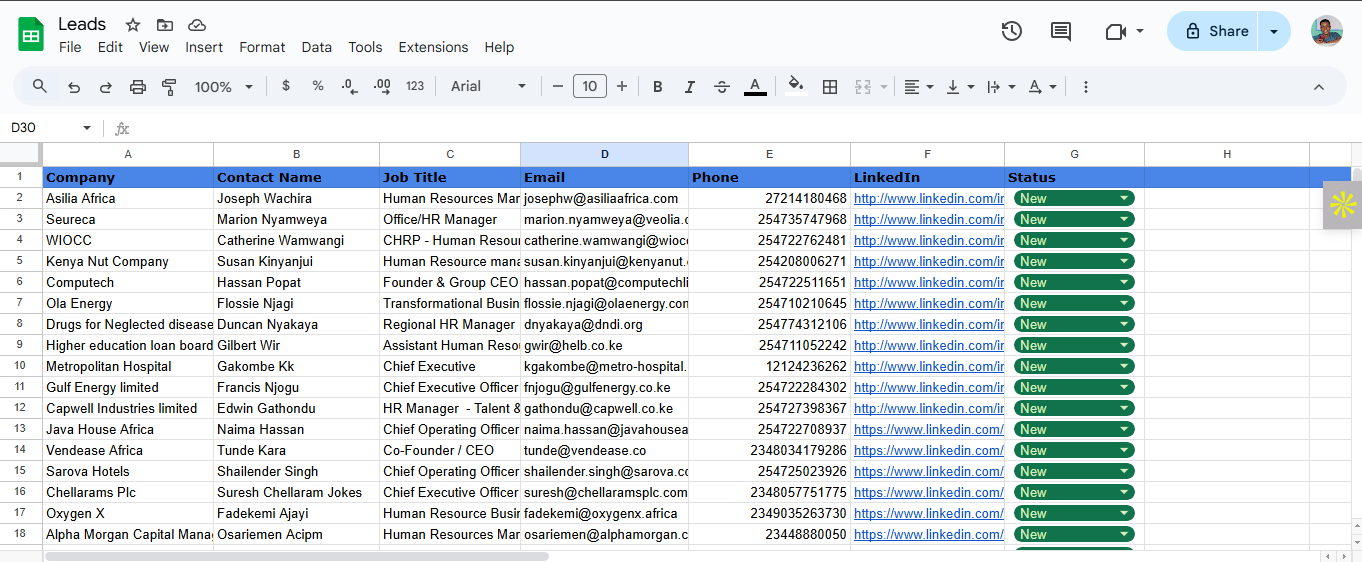
Task: Increase decimal places
Action: 382,87
